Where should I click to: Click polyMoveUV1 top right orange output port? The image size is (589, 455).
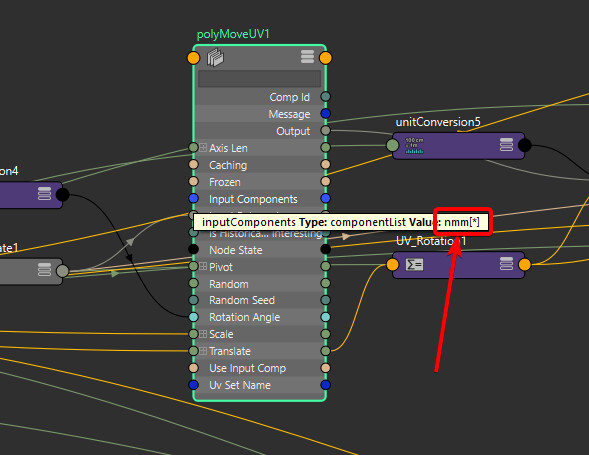pyautogui.click(x=325, y=58)
